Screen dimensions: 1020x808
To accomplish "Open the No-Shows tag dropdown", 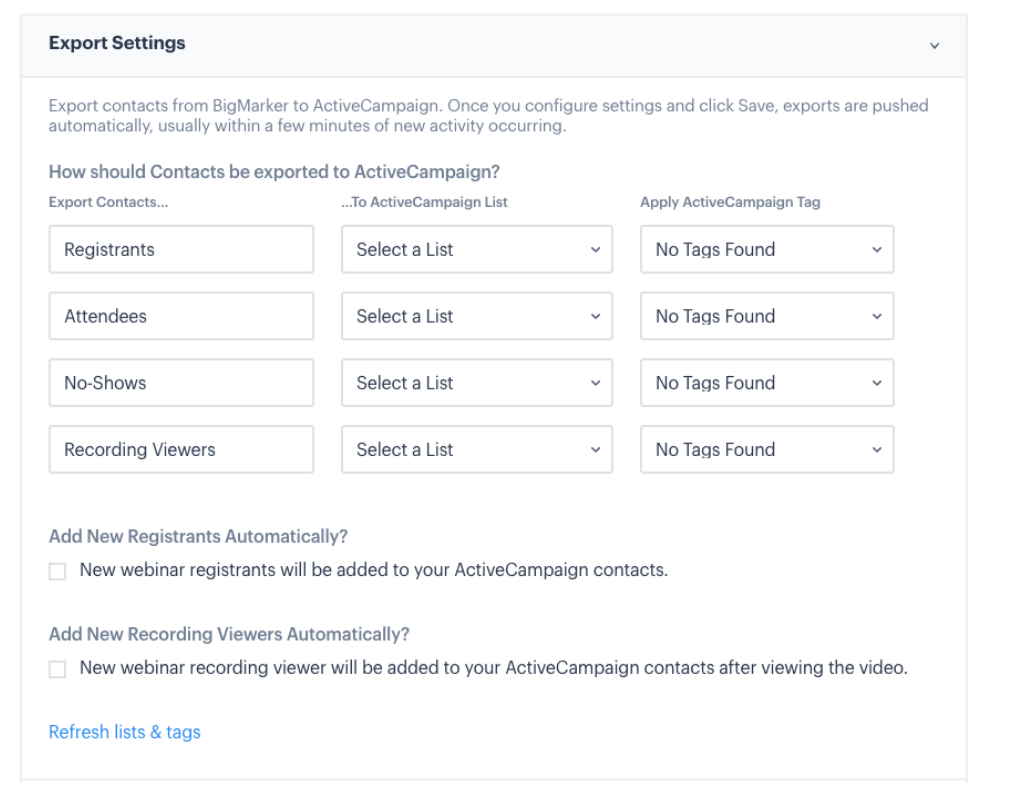I will click(767, 383).
